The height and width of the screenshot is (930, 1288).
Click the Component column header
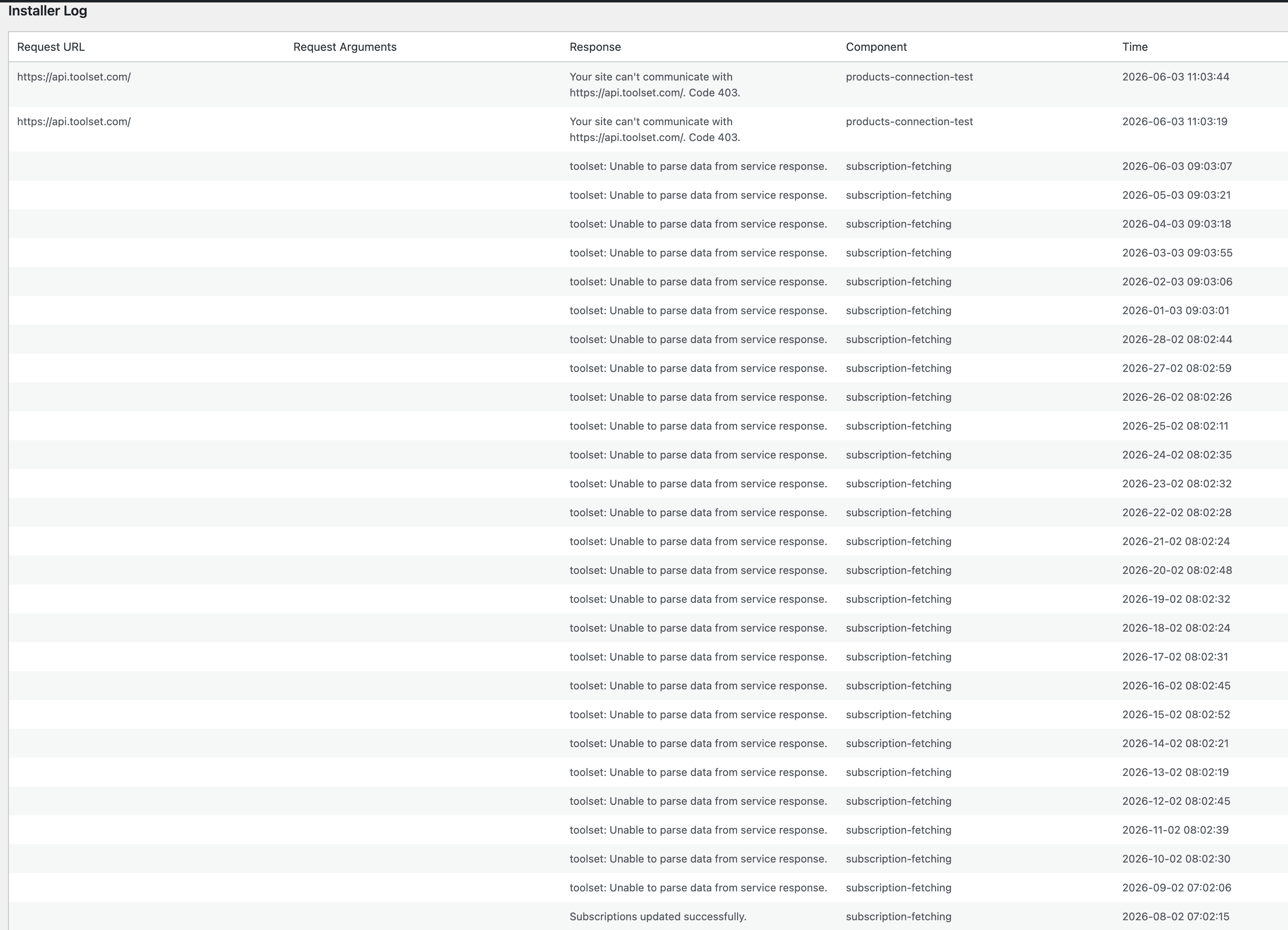[x=876, y=47]
